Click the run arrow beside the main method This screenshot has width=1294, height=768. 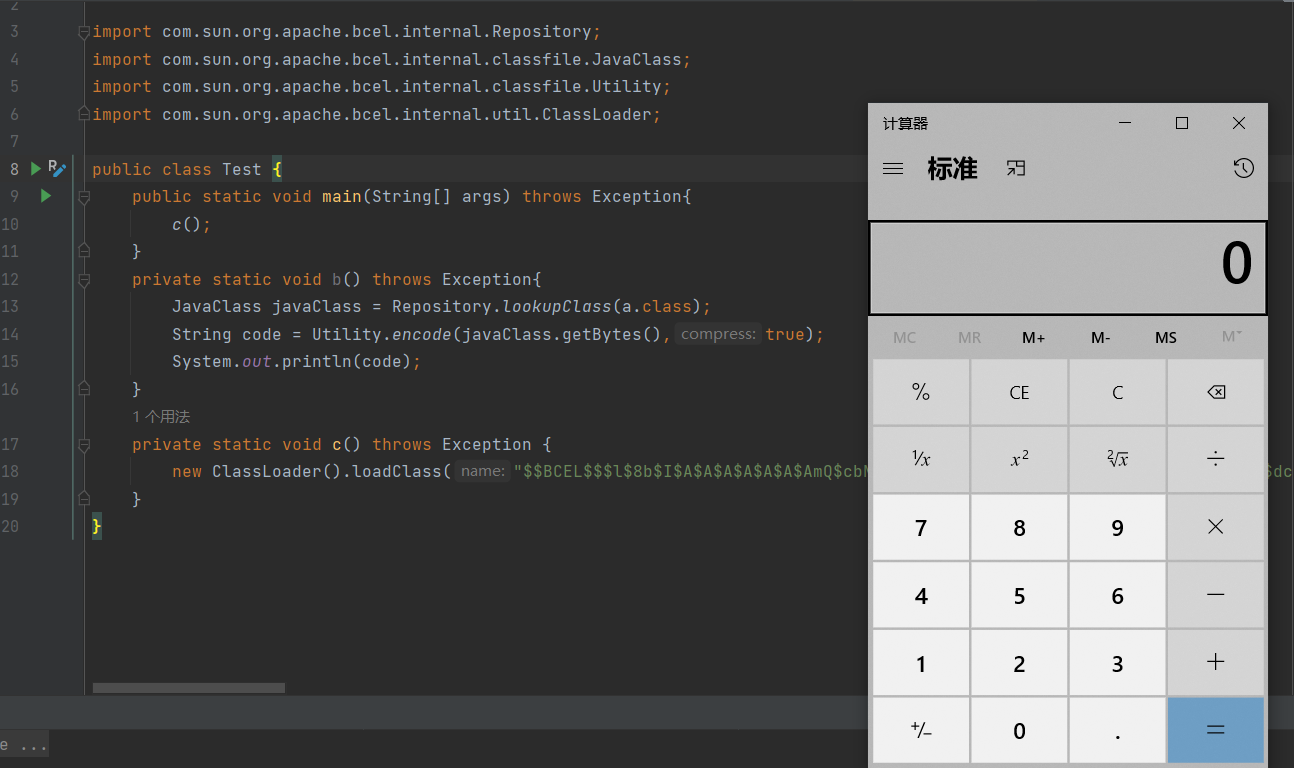coord(45,196)
